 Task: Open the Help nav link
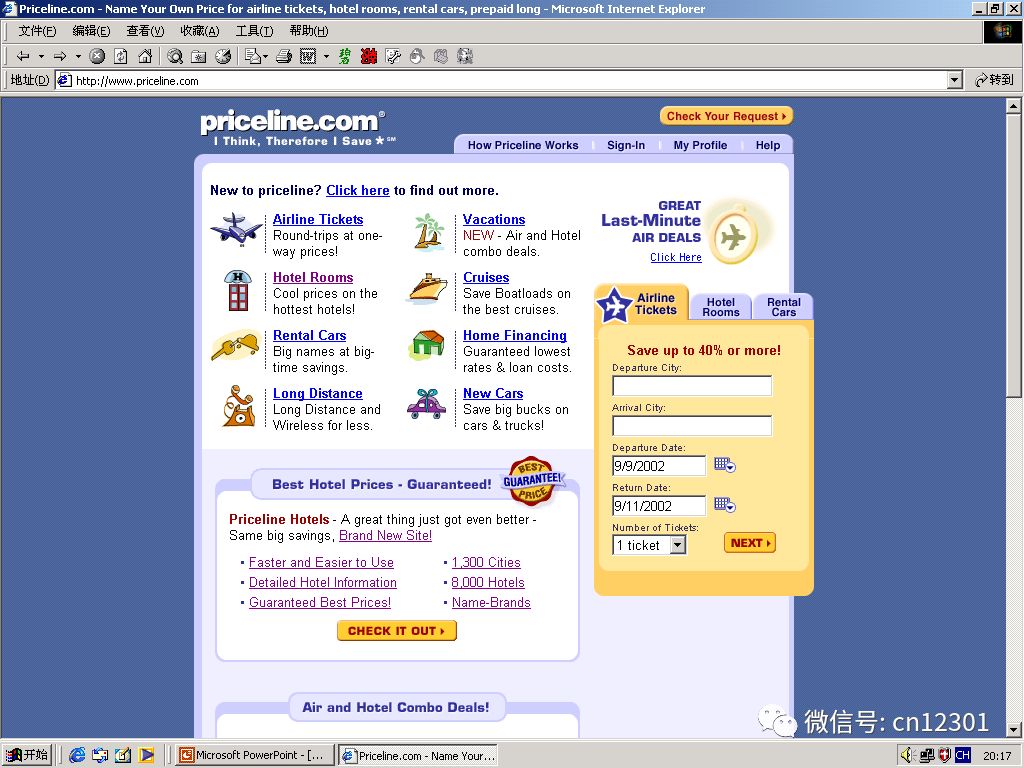pos(767,145)
